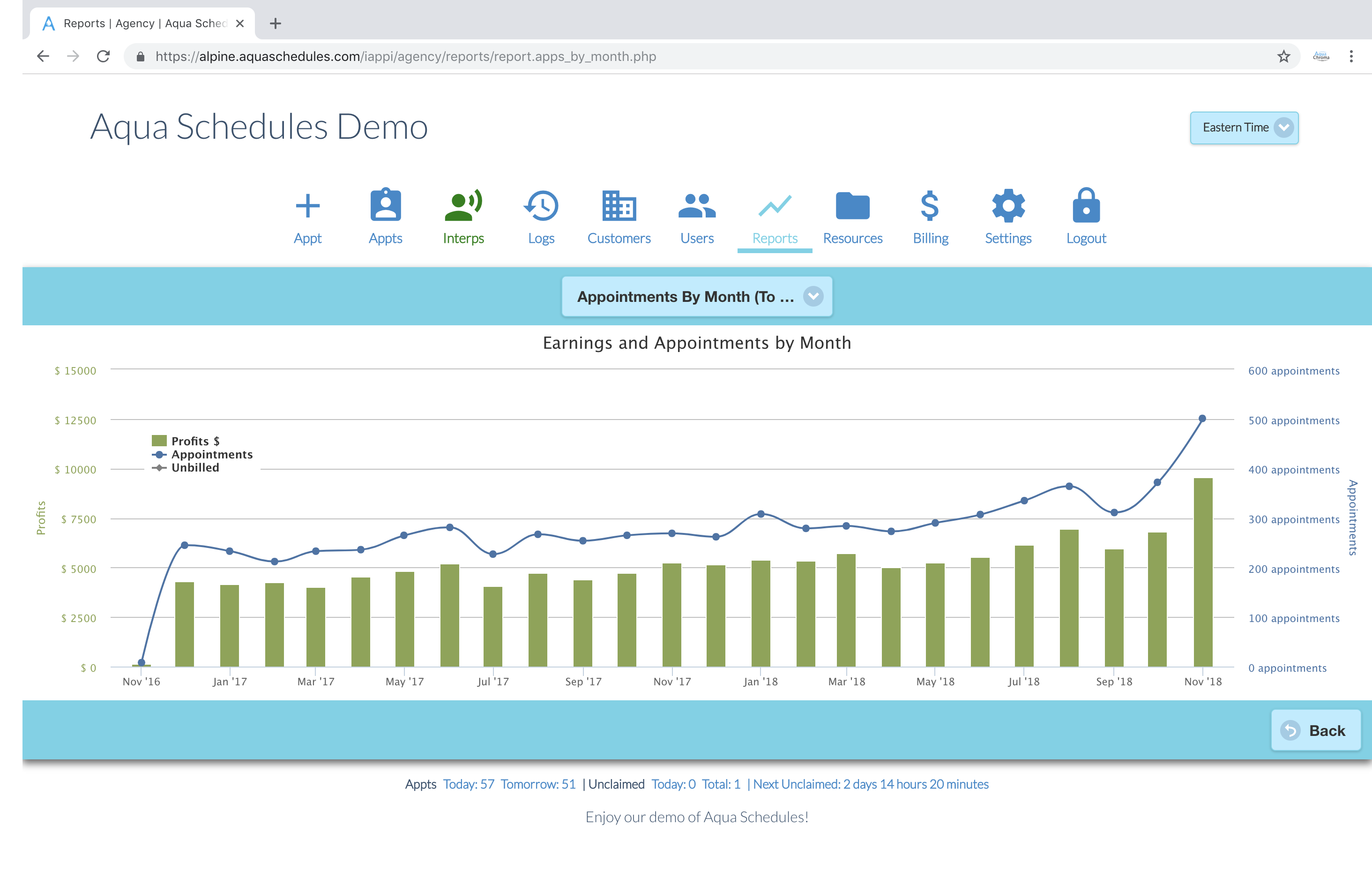
Task: Click the Customers navigation label
Action: (619, 238)
